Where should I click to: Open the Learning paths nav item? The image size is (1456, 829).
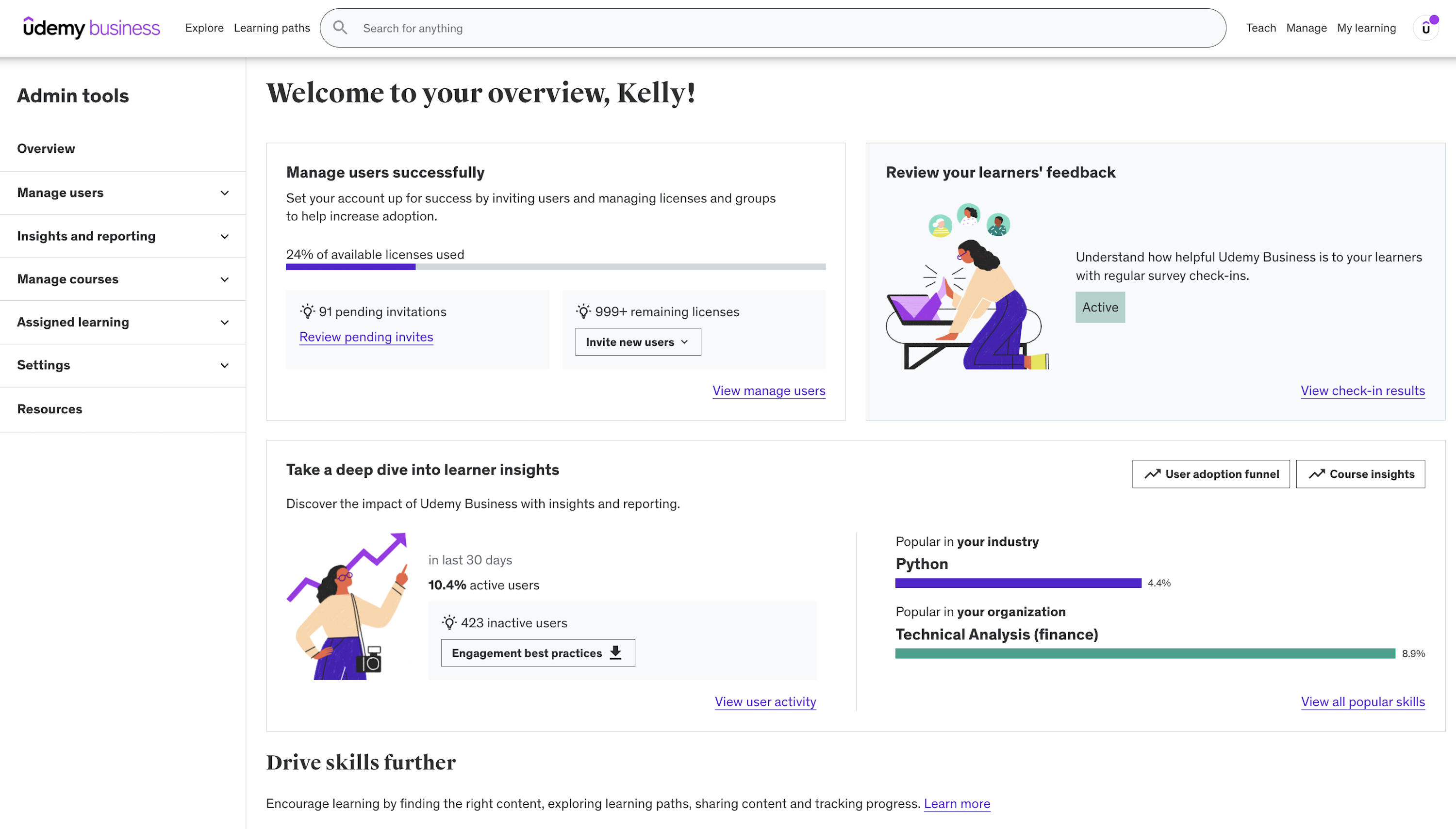pyautogui.click(x=272, y=28)
